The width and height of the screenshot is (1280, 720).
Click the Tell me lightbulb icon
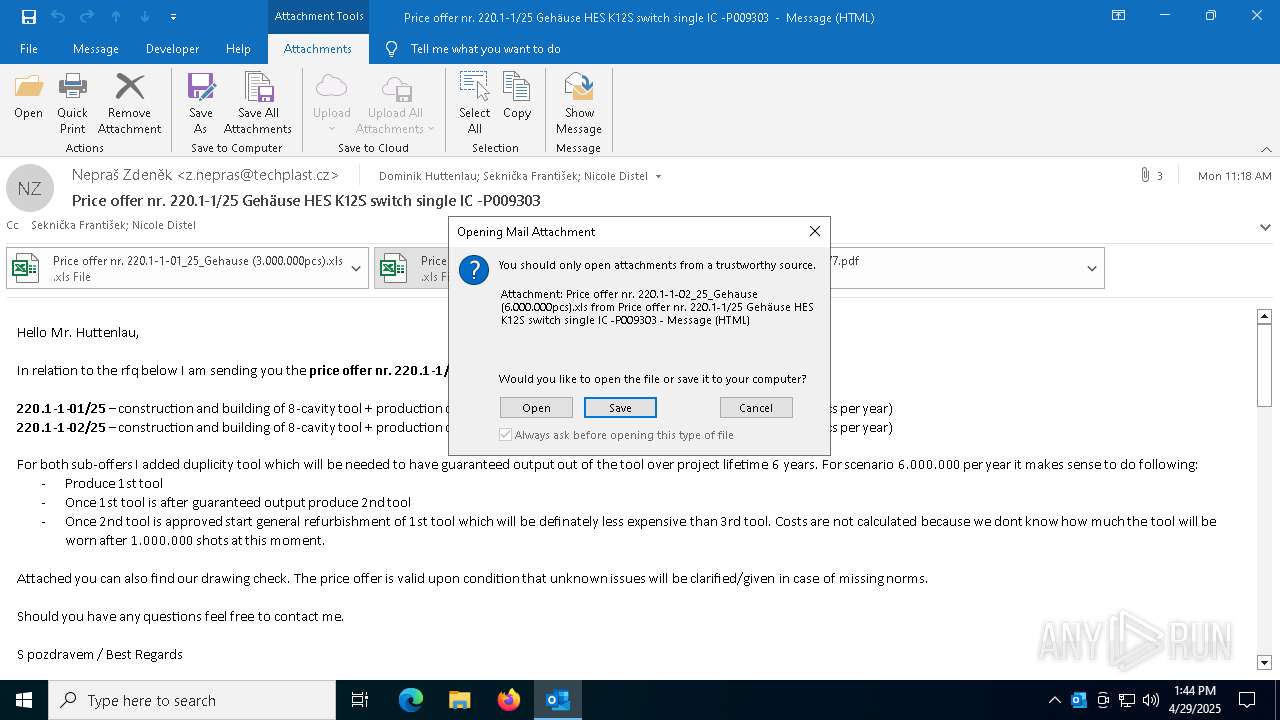pyautogui.click(x=391, y=49)
